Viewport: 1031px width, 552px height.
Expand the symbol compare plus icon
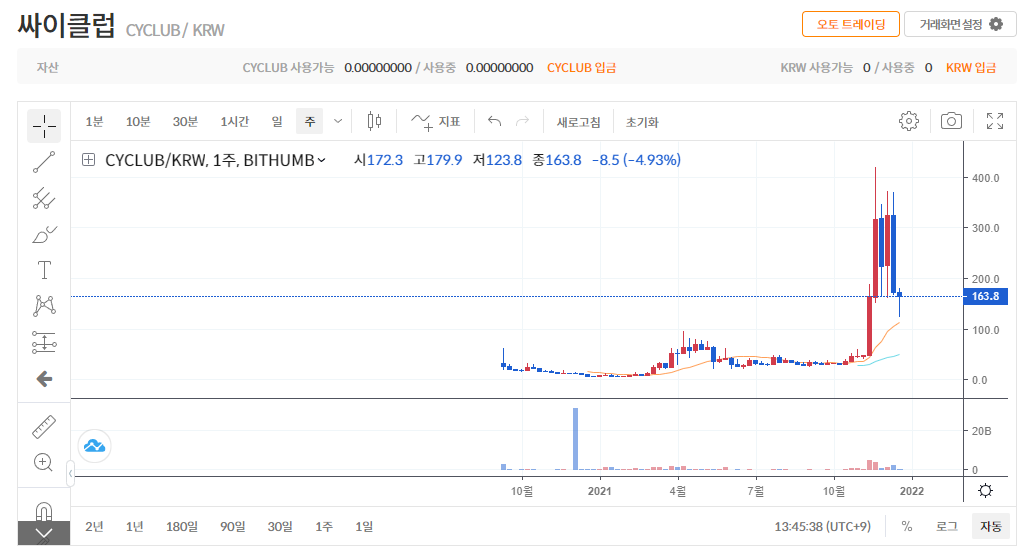pyautogui.click(x=88, y=160)
